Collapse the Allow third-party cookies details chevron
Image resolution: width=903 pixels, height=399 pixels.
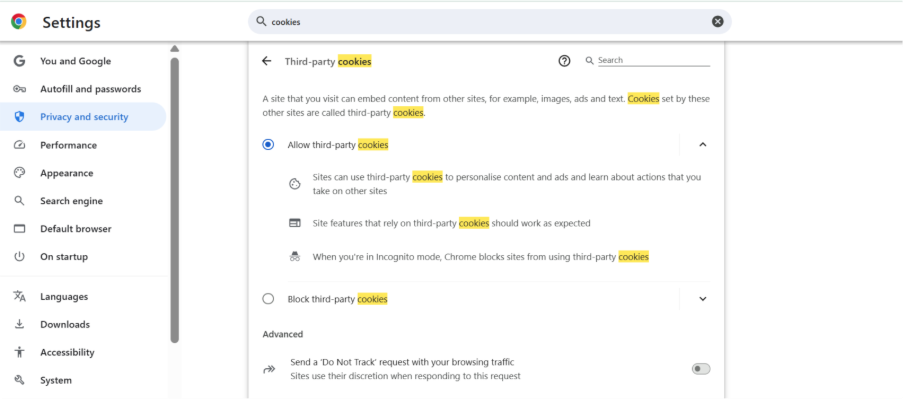click(702, 145)
